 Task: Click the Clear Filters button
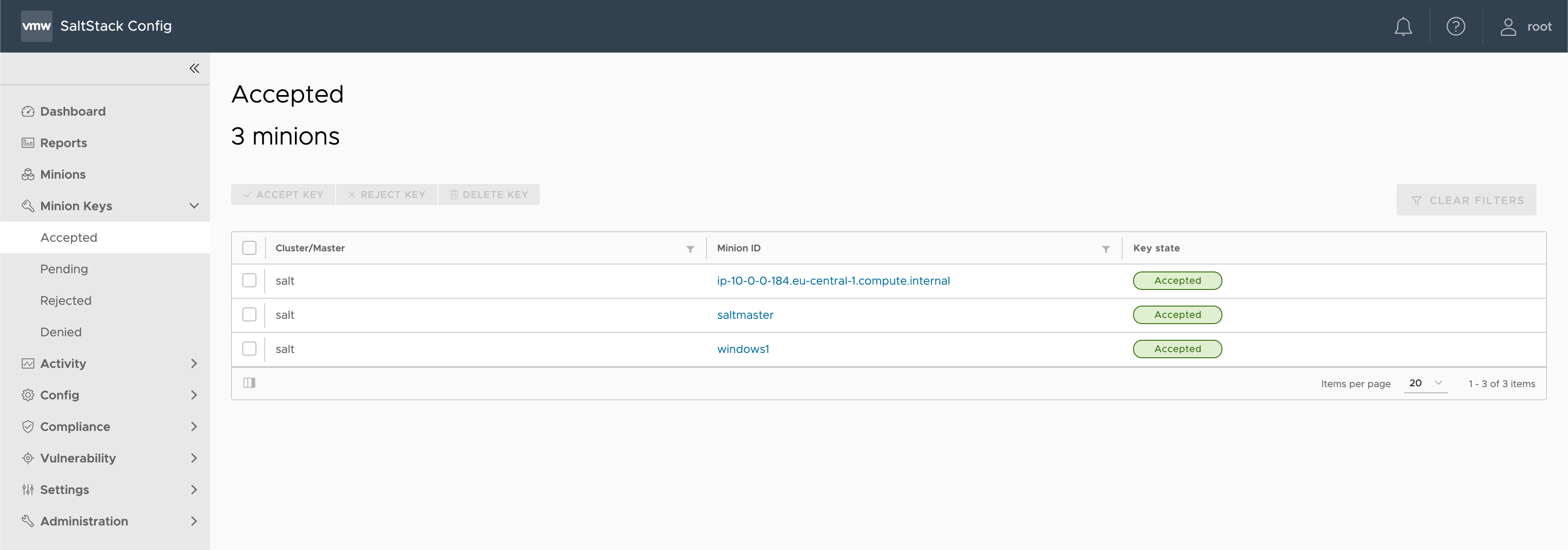coord(1466,199)
